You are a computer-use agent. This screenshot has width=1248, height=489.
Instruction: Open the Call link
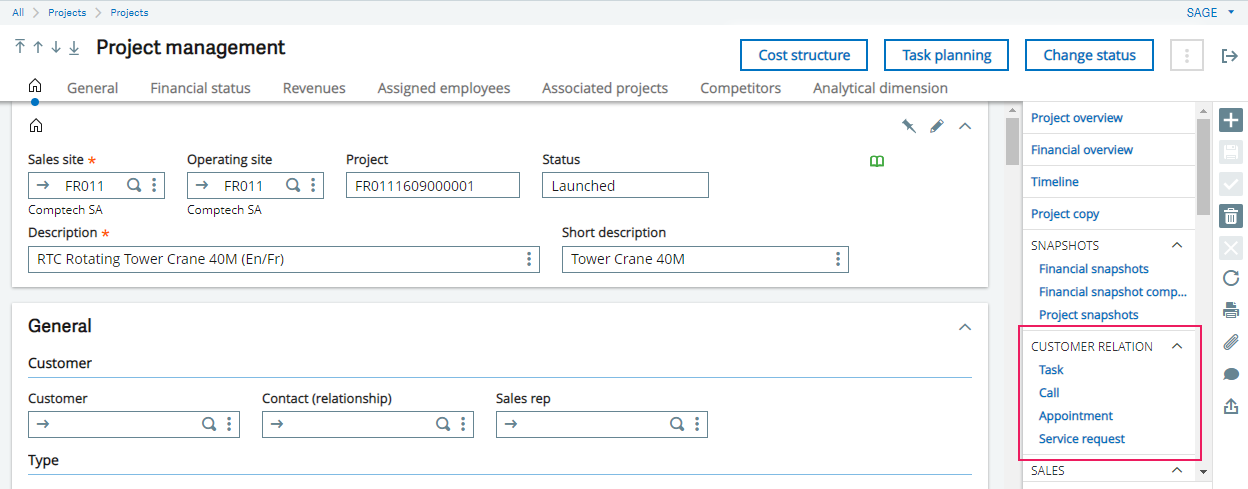[x=1049, y=393]
